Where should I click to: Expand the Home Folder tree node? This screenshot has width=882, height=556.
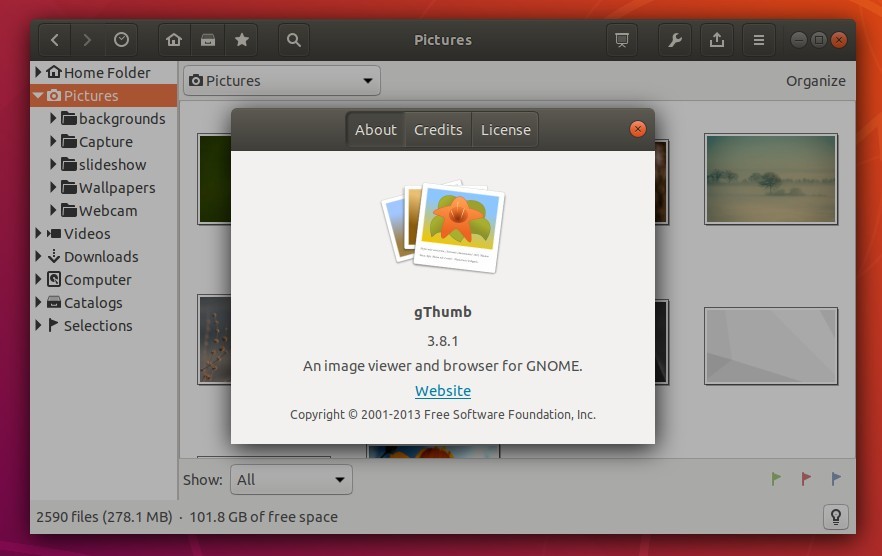pyautogui.click(x=38, y=72)
